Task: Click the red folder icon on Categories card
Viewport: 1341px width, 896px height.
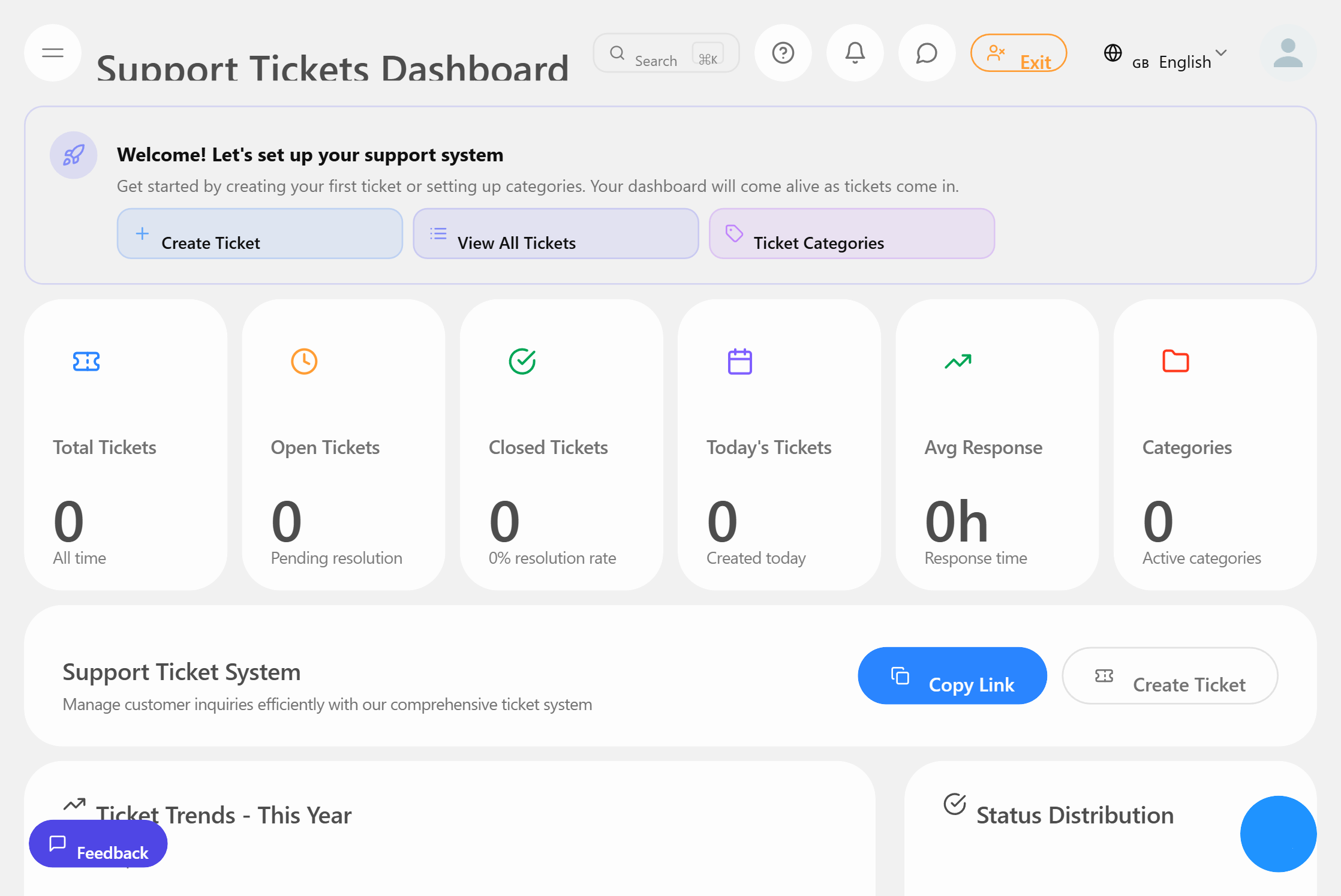Action: [x=1175, y=361]
